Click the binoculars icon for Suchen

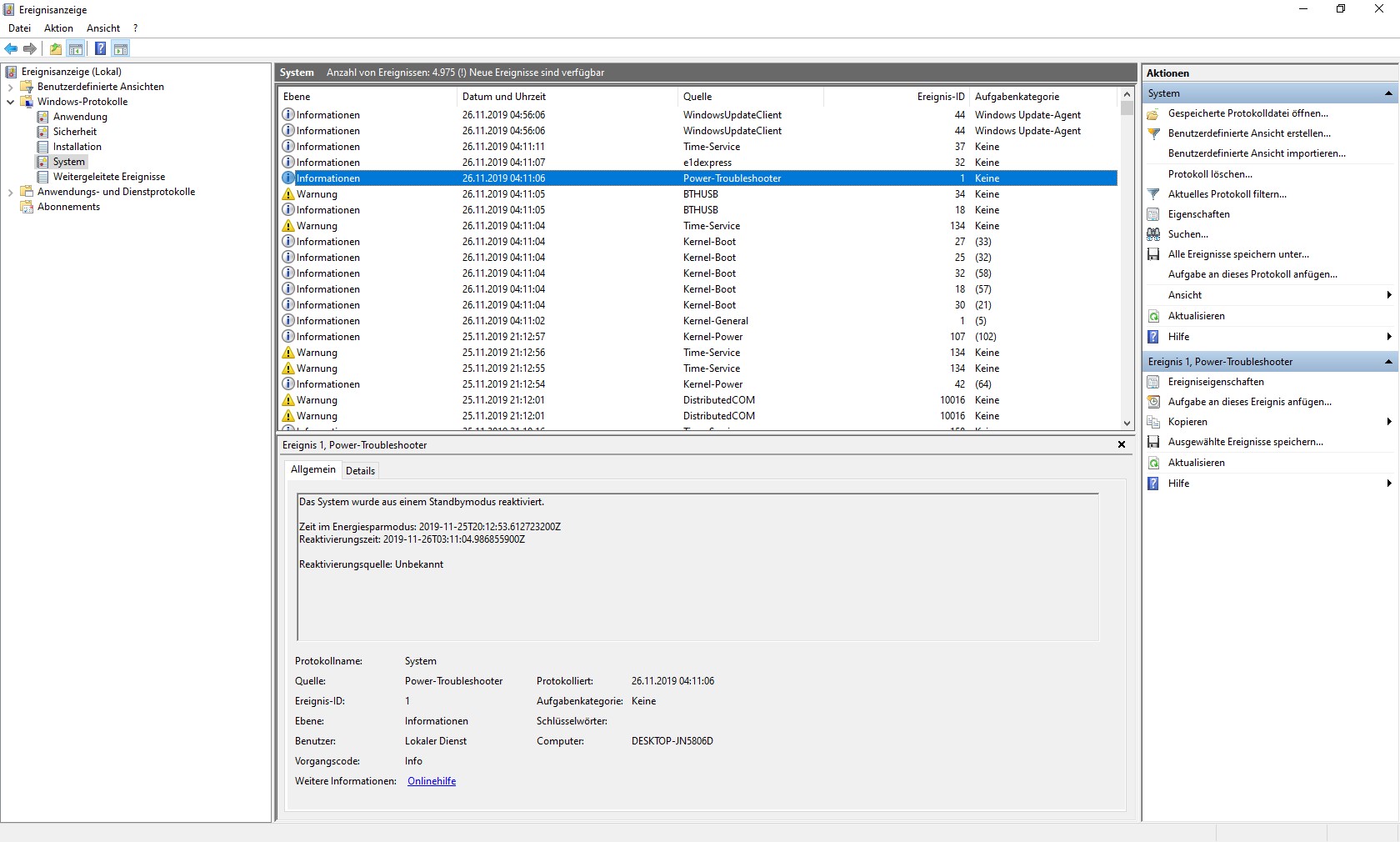point(1153,234)
